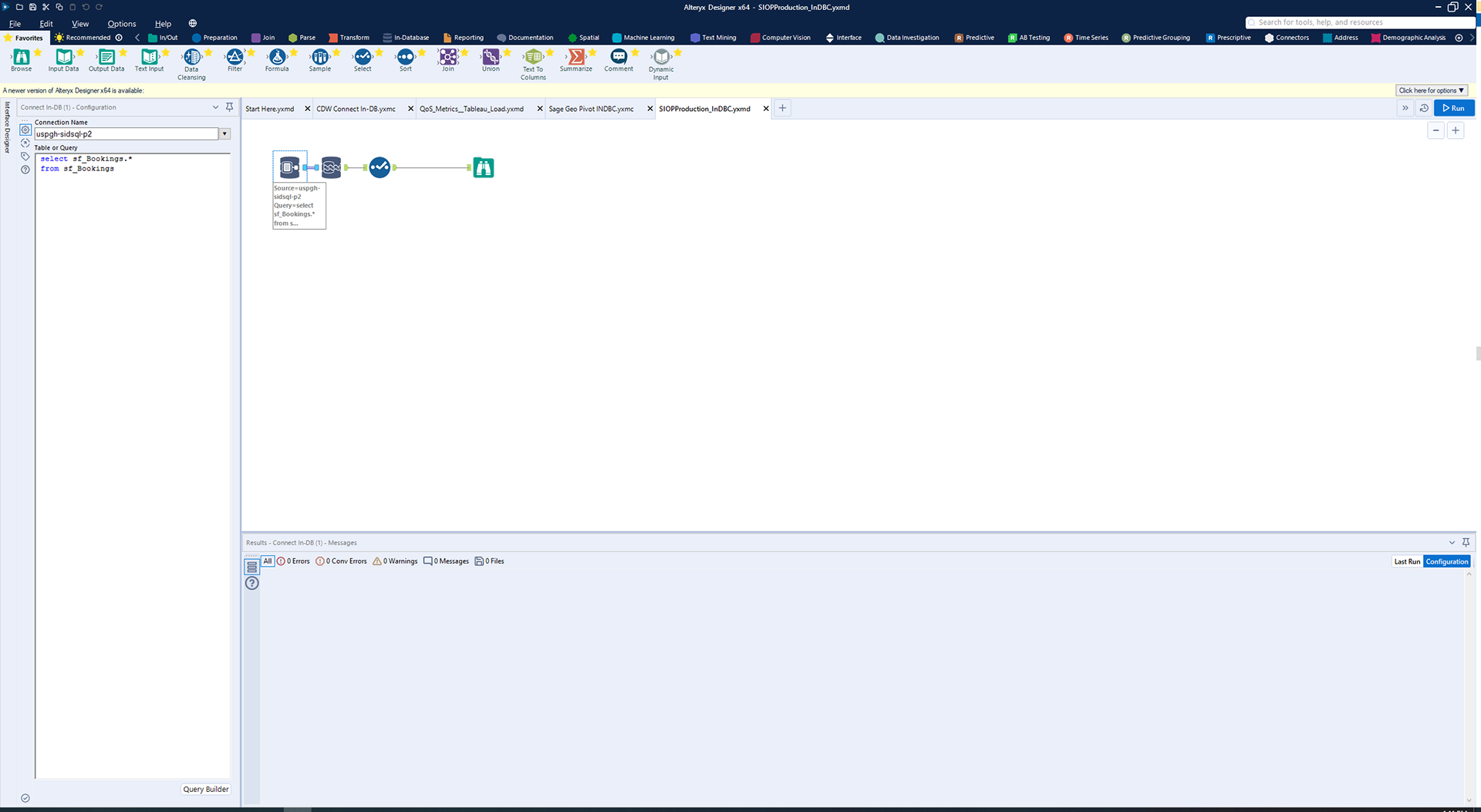The height and width of the screenshot is (812, 1481).
Task: Toggle the 0 Warnings filter
Action: coord(395,561)
